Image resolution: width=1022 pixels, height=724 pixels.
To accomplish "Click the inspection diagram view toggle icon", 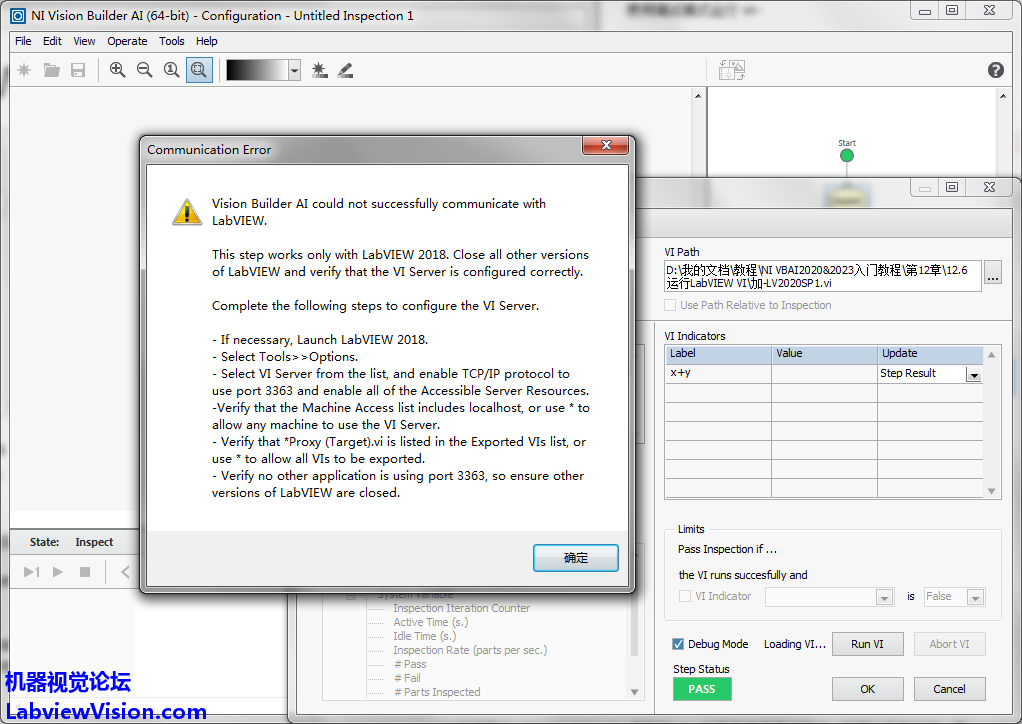I will pos(732,70).
